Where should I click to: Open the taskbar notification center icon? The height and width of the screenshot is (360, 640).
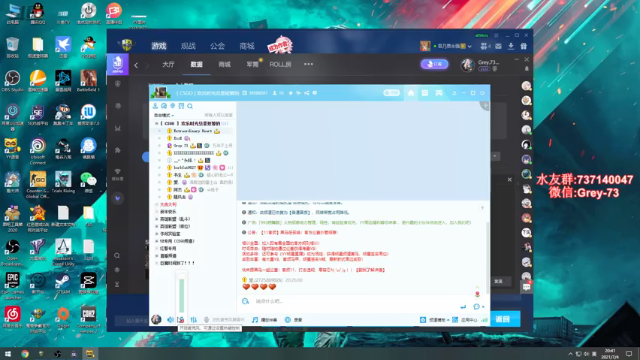pyautogui.click(x=629, y=353)
